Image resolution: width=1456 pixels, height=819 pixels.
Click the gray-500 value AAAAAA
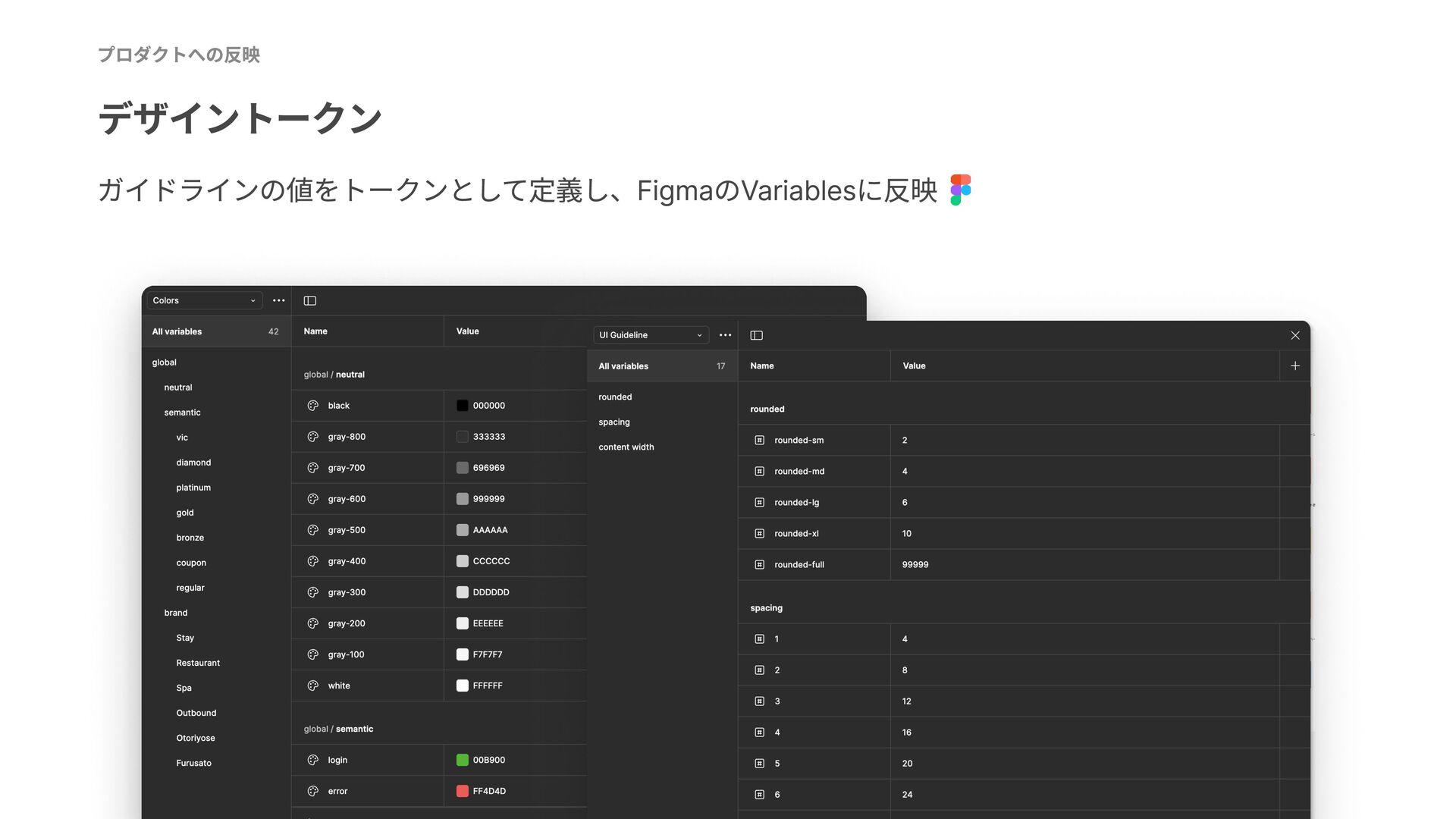pos(491,530)
